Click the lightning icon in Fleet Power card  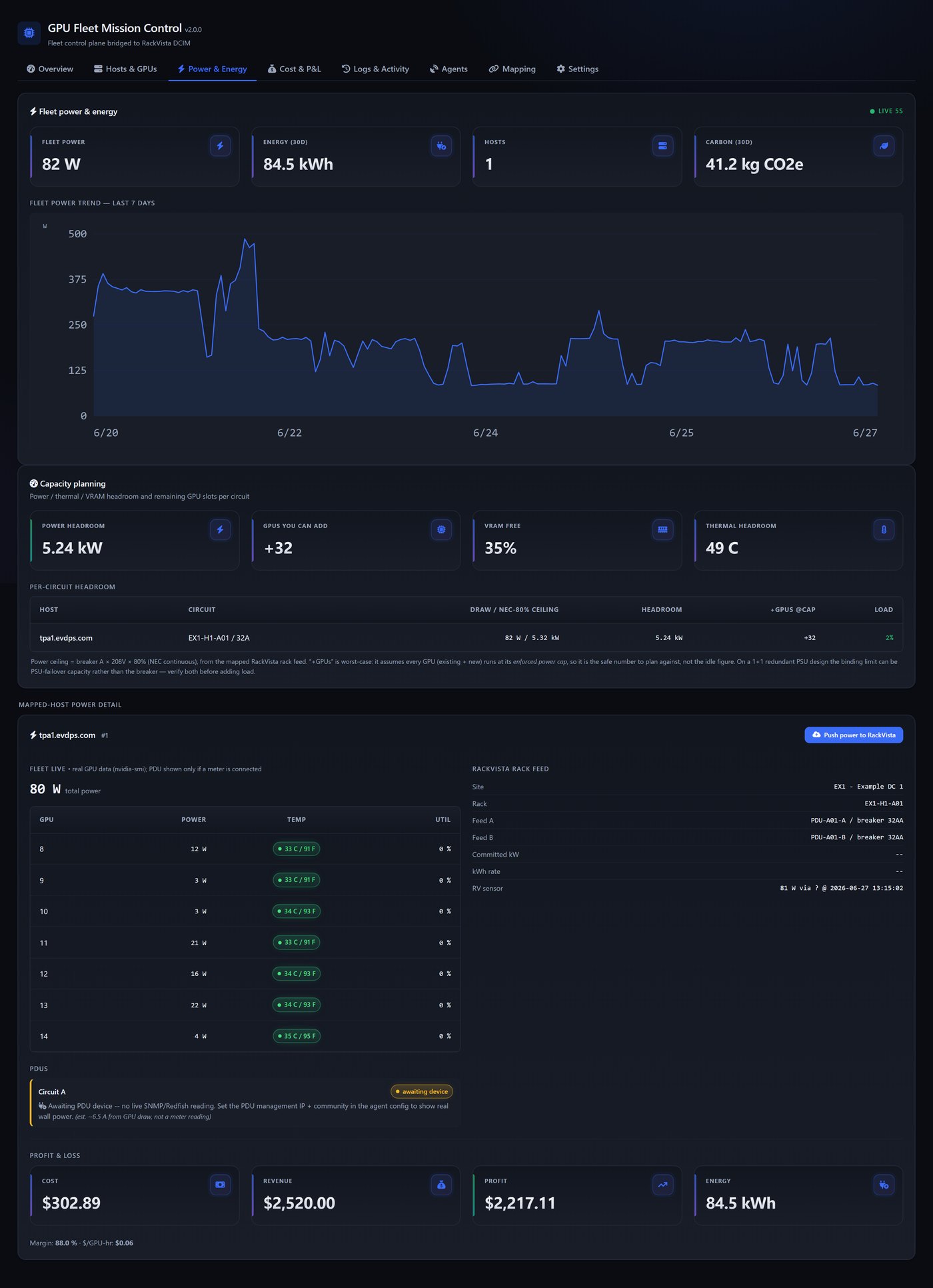[x=220, y=146]
